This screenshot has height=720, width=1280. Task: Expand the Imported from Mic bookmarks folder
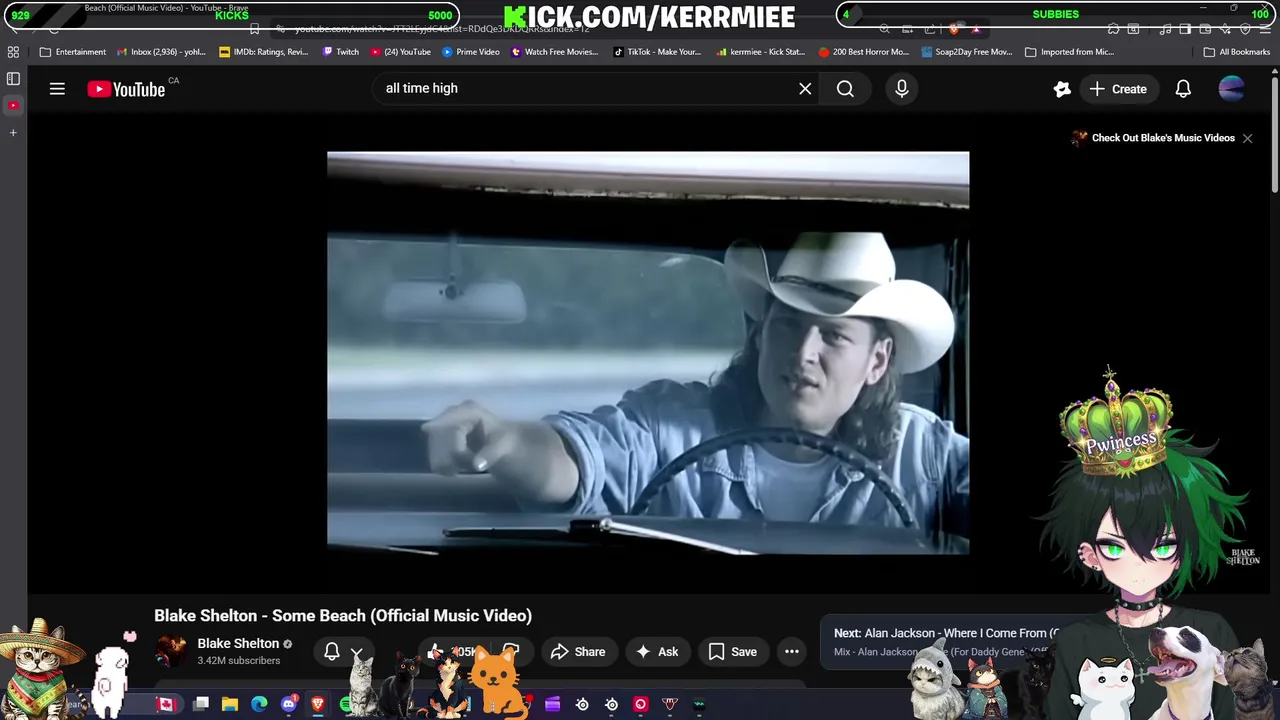1069,52
